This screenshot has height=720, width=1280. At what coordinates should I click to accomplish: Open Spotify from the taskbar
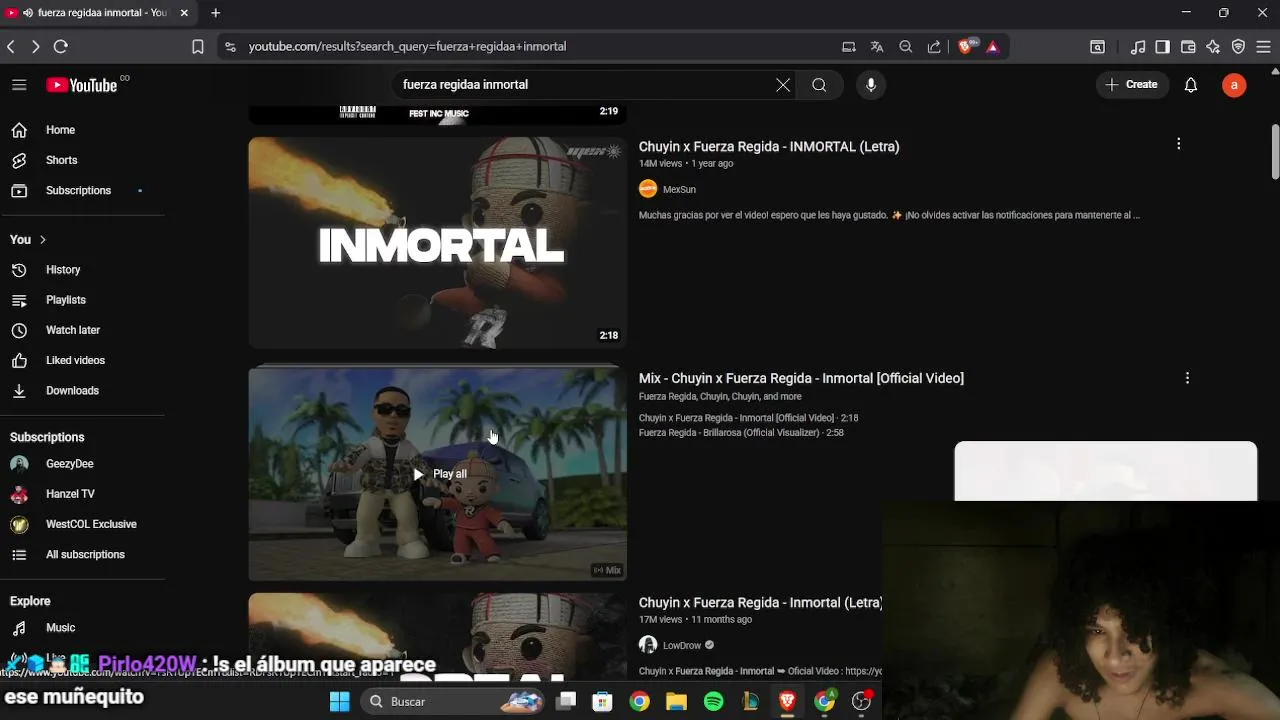(713, 702)
